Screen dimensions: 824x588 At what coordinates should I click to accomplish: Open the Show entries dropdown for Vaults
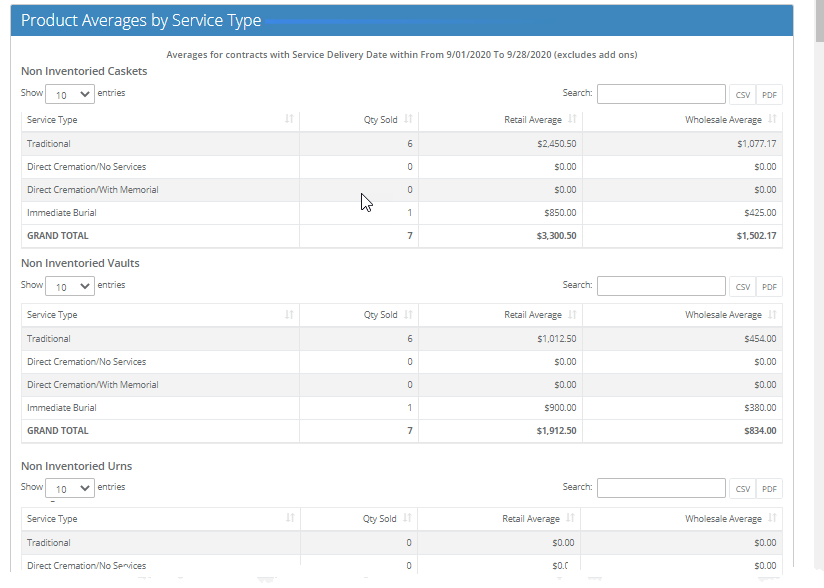[x=69, y=285]
